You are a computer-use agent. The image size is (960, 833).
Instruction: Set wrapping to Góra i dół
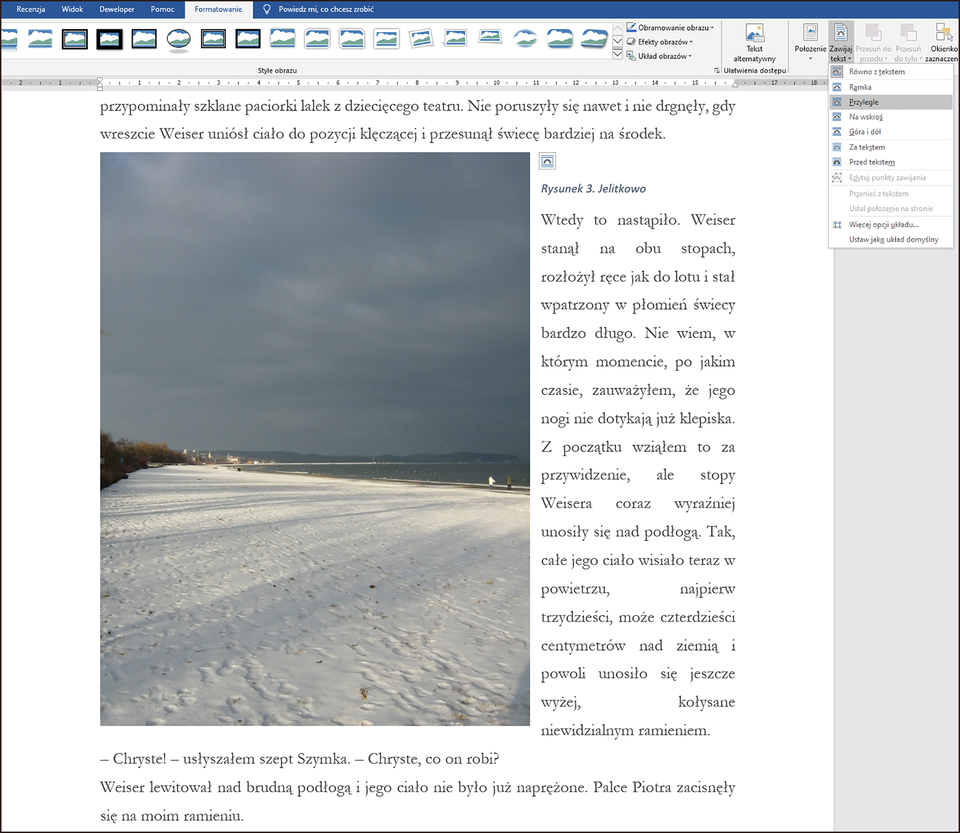click(x=866, y=132)
